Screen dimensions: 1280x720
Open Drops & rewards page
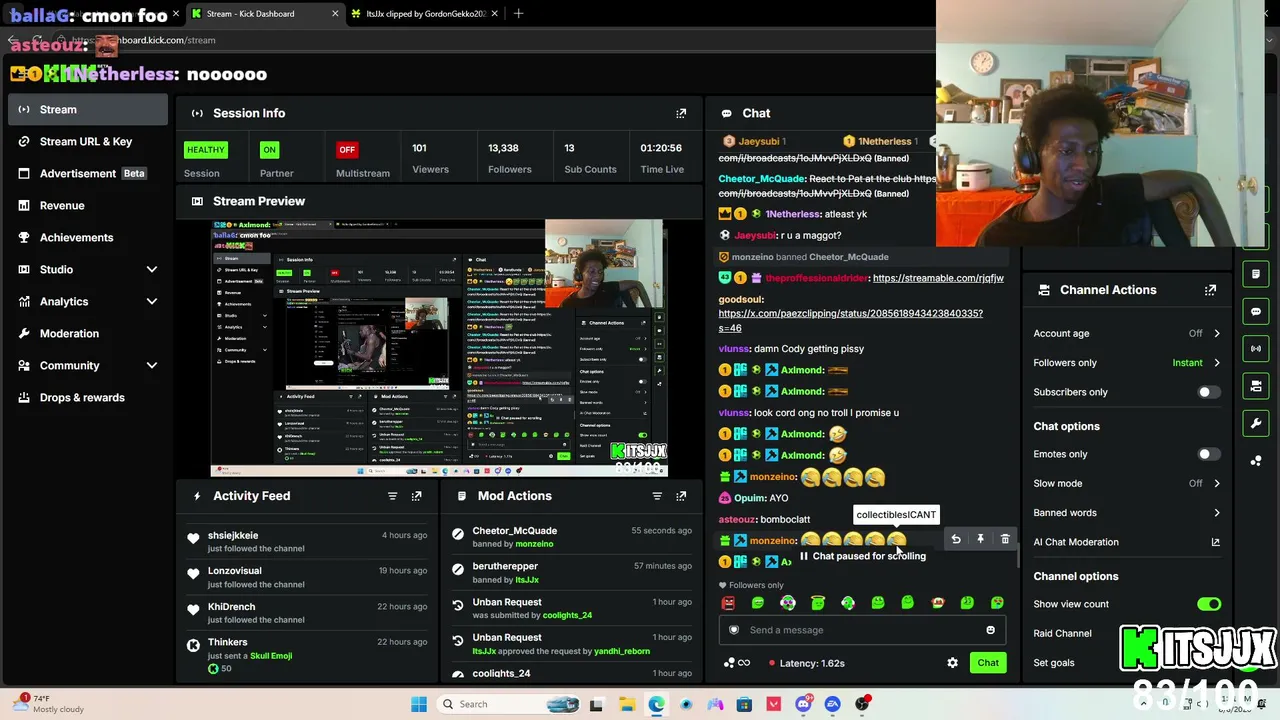pyautogui.click(x=88, y=397)
